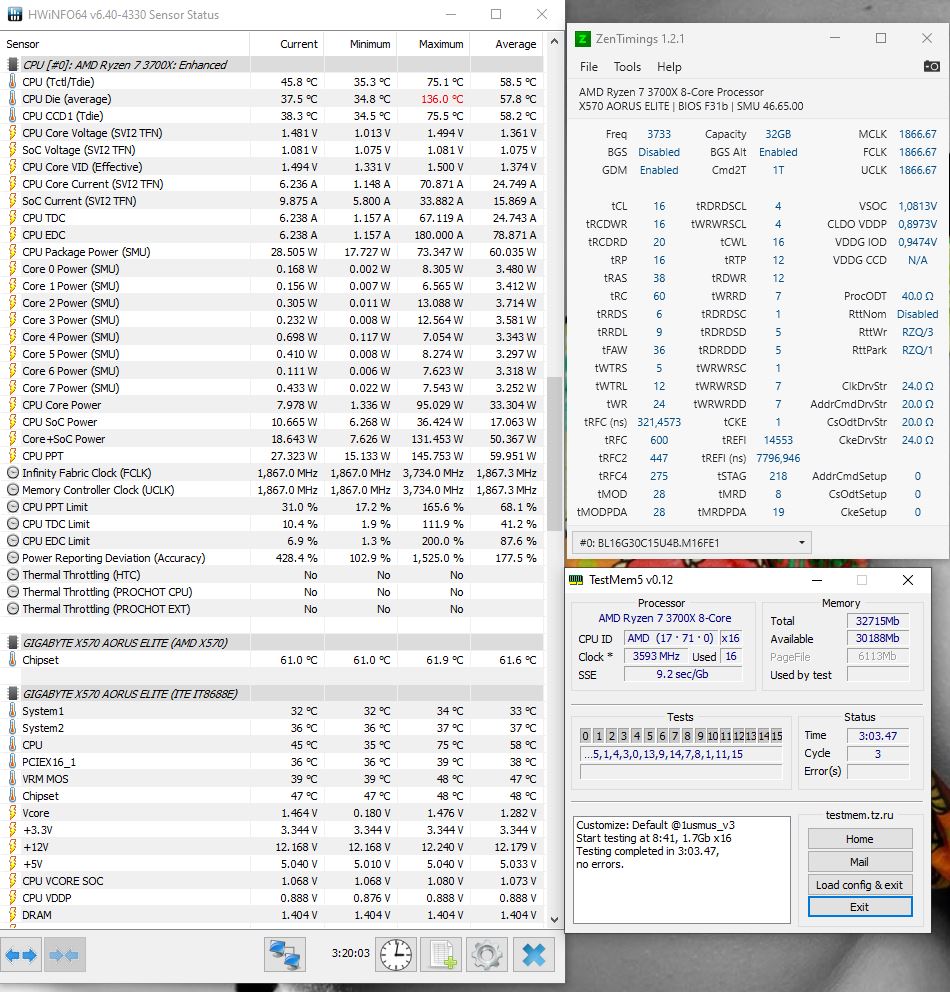The image size is (950, 992).
Task: Click lightning icon for CPU Core Voltage
Action: [12, 133]
